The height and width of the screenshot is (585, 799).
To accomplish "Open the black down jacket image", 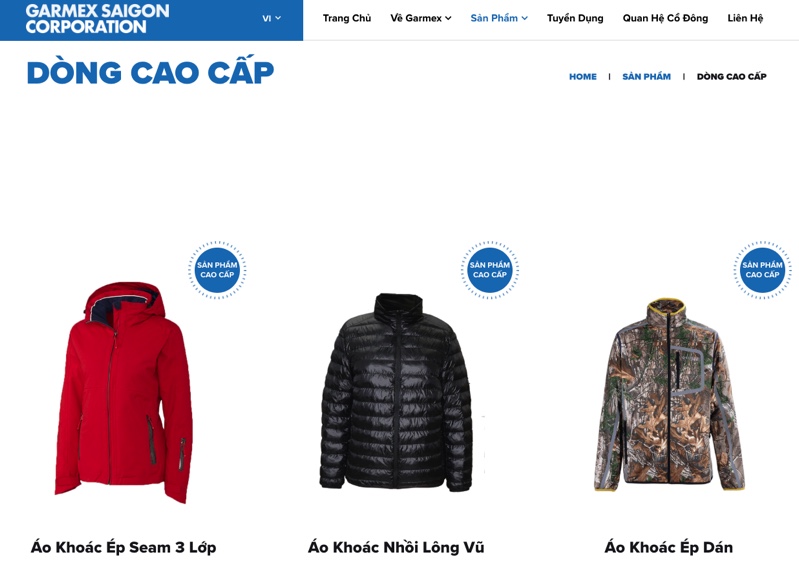I will pos(396,392).
